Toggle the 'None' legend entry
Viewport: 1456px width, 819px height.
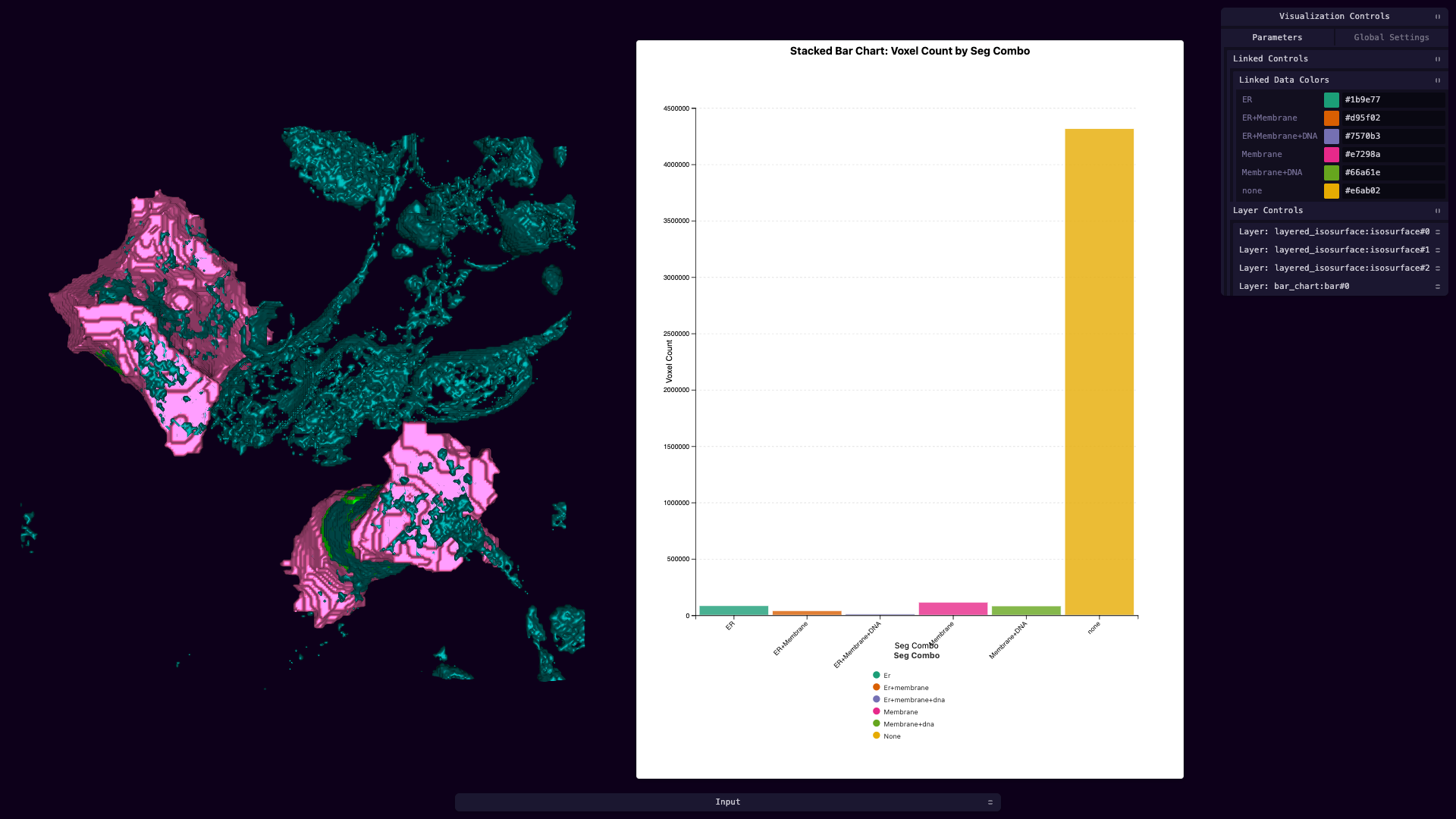(x=886, y=736)
